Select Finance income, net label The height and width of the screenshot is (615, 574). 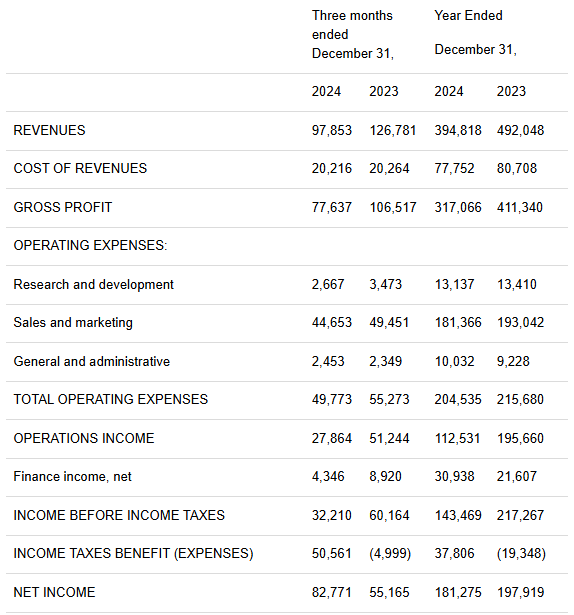[73, 476]
